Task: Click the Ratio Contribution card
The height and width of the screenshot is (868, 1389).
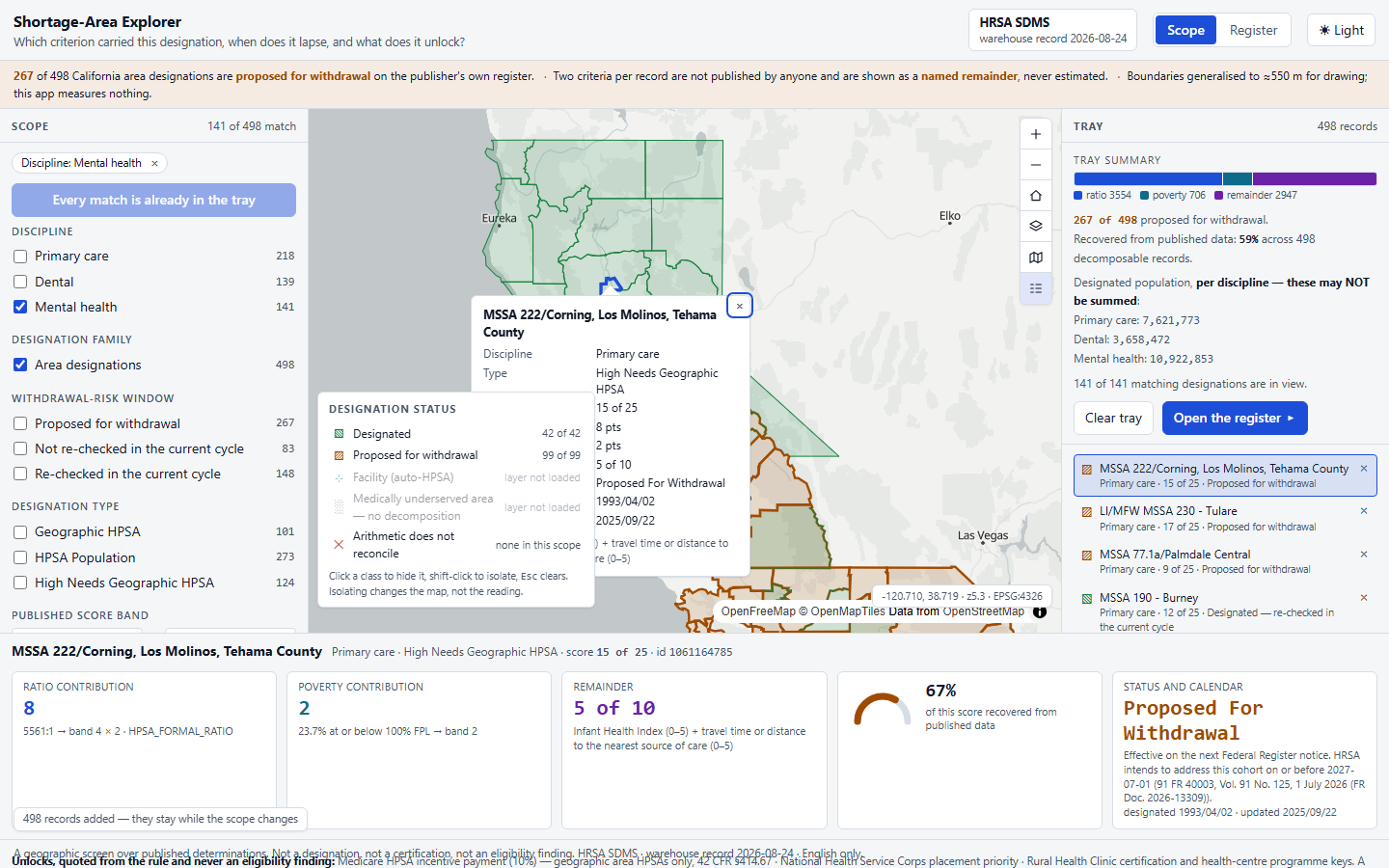Action: coord(144,750)
